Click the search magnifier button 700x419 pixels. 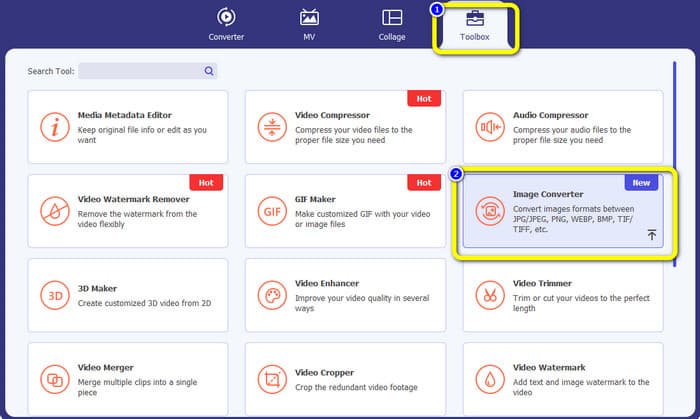pyautogui.click(x=209, y=71)
